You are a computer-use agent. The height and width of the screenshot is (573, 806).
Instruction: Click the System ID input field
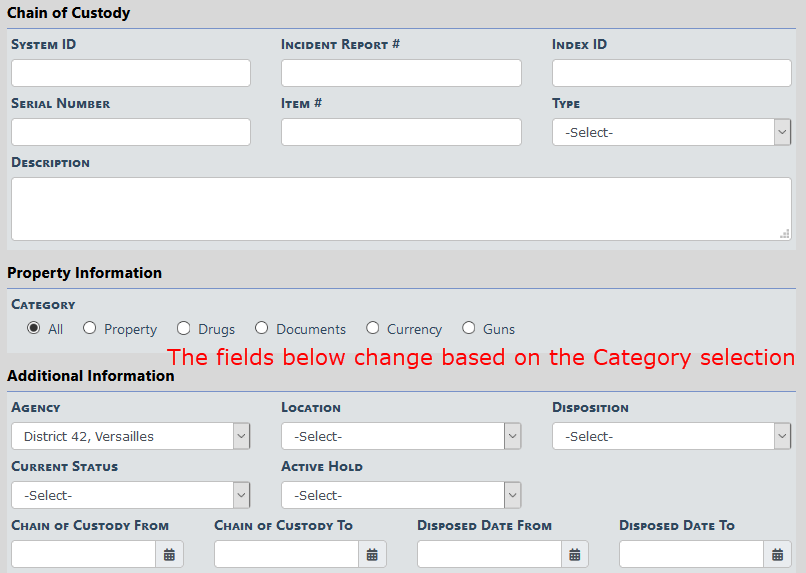[130, 73]
